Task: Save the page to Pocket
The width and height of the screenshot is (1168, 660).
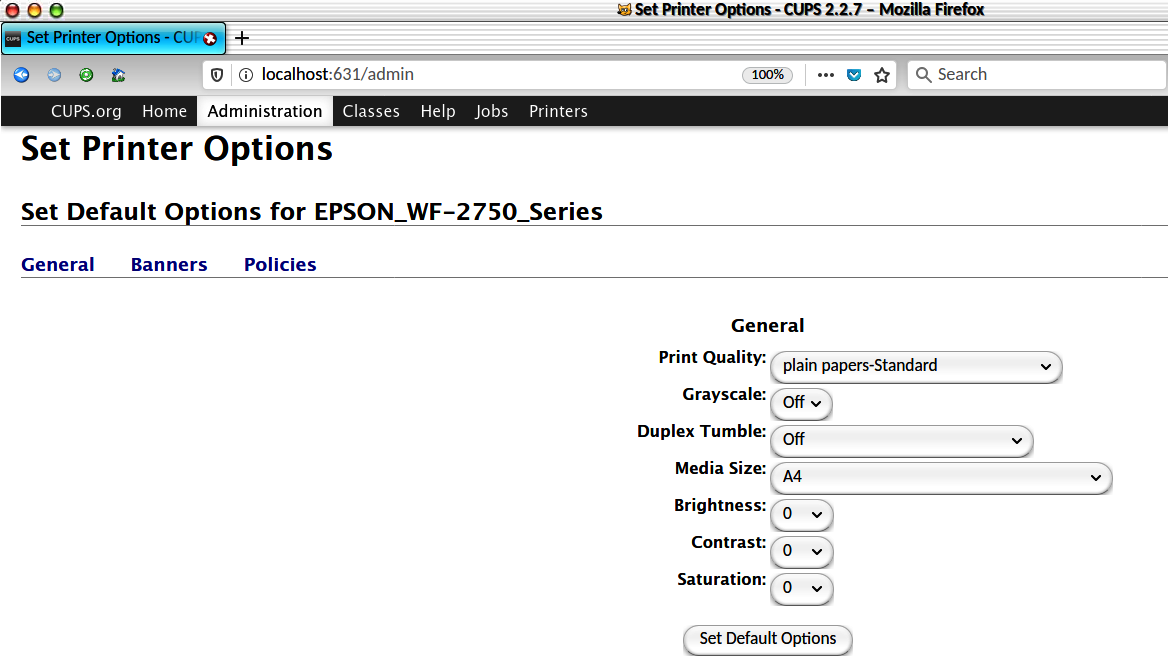Action: click(853, 74)
